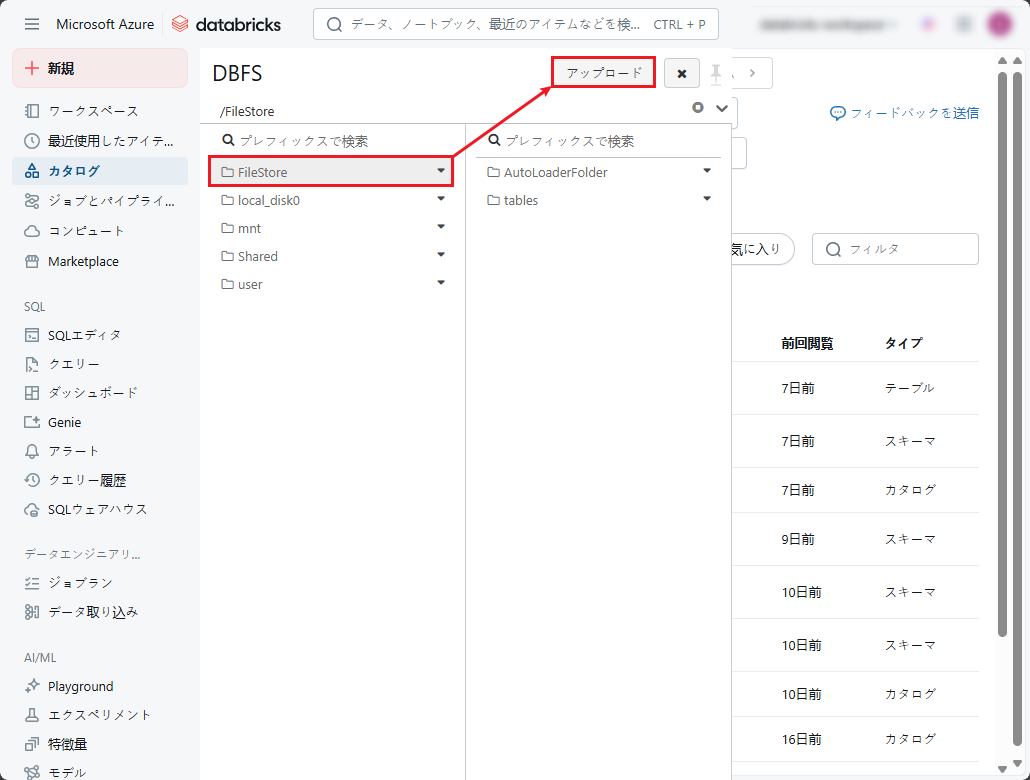The height and width of the screenshot is (780, 1030).
Task: Open dropdown arrow for the tables folder
Action: 707,199
